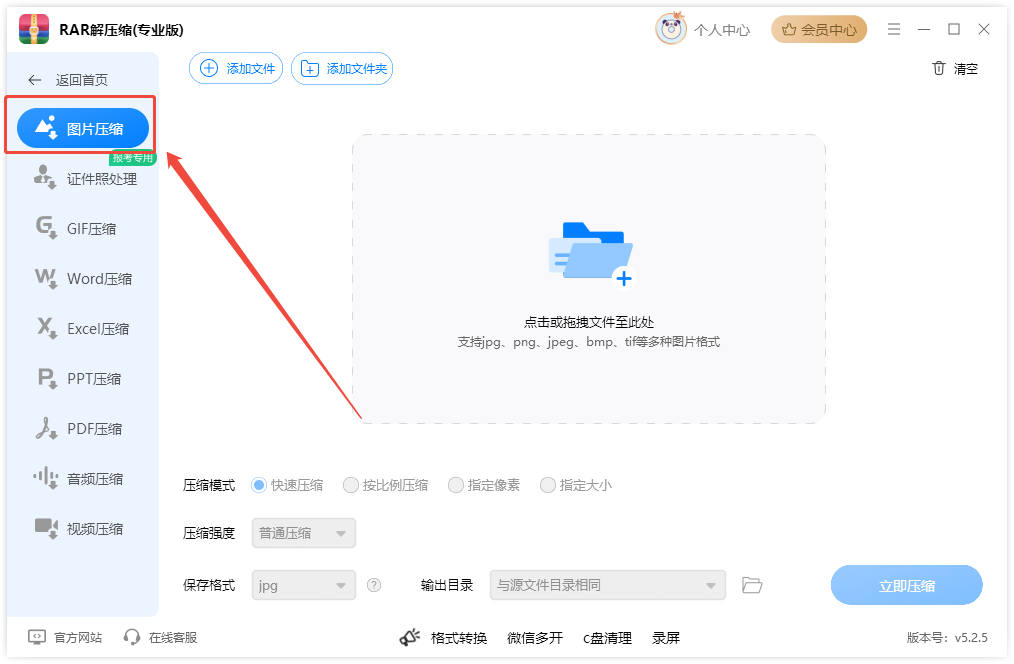Open the 官方网站 link text

78,638
